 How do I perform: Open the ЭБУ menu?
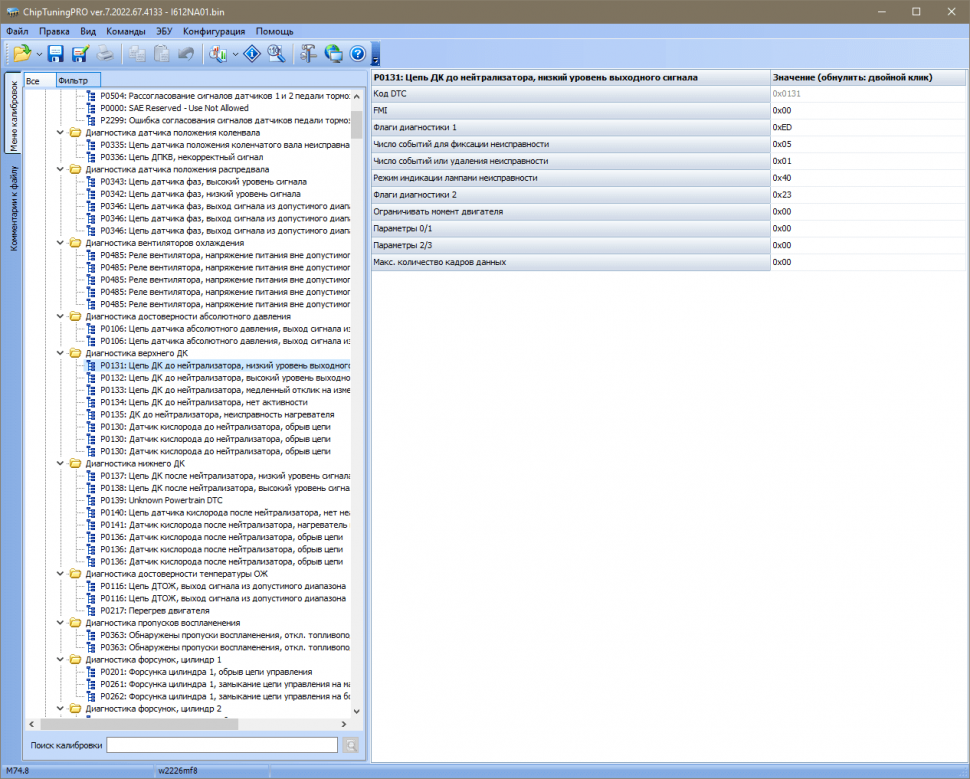164,31
